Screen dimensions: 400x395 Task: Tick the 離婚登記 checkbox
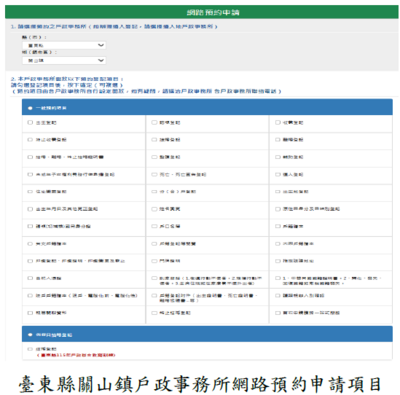(x=278, y=139)
